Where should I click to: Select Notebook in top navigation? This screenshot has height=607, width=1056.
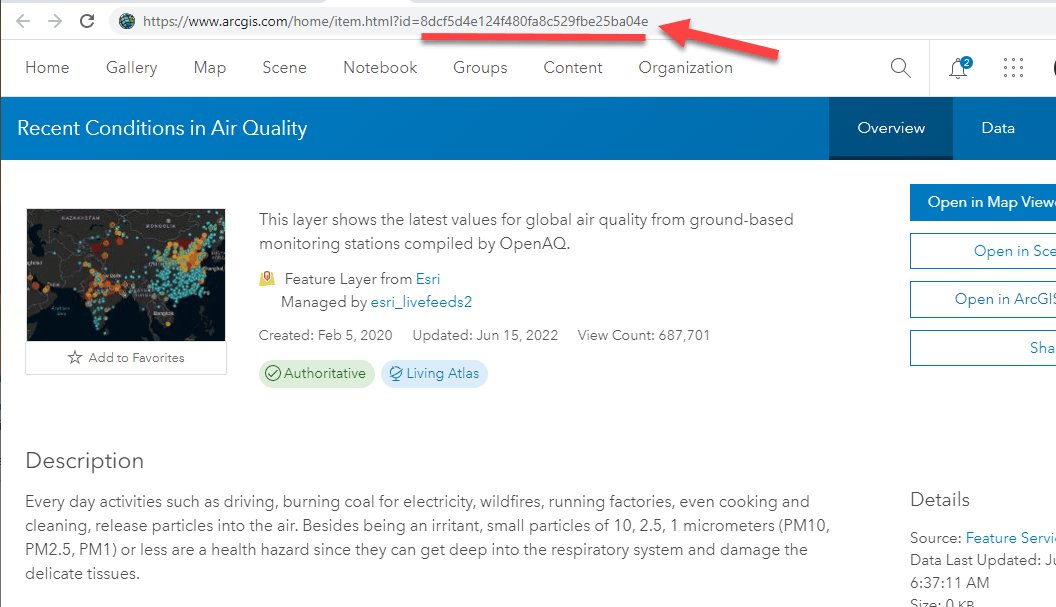(x=380, y=67)
